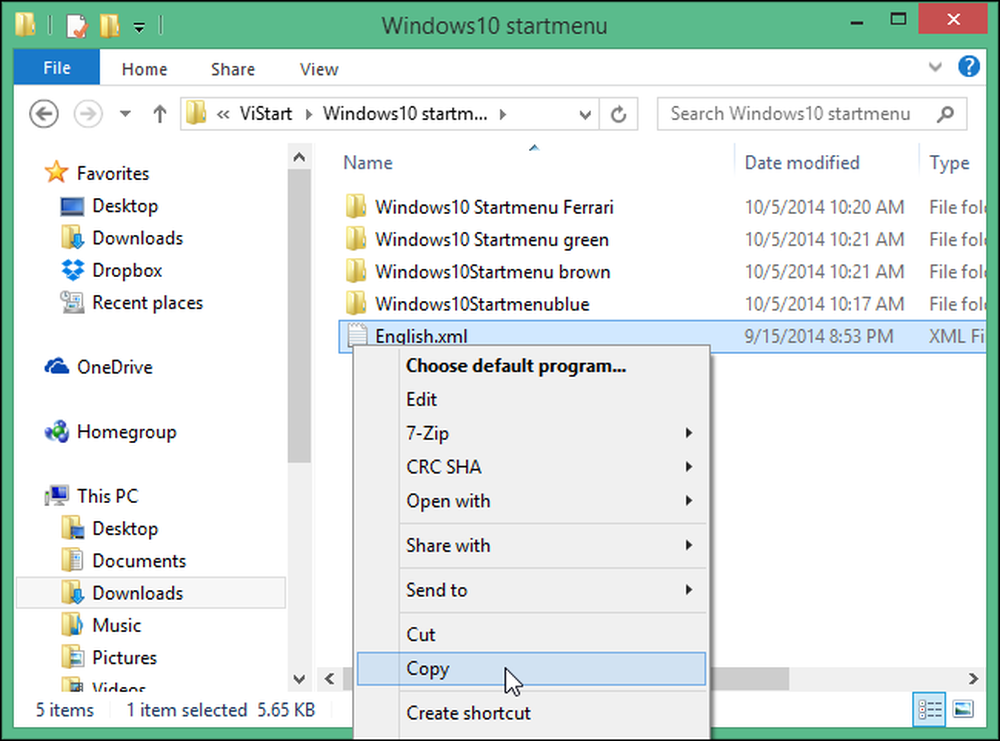Open the Recent places icon
Image resolution: width=1000 pixels, height=741 pixels.
[x=73, y=302]
